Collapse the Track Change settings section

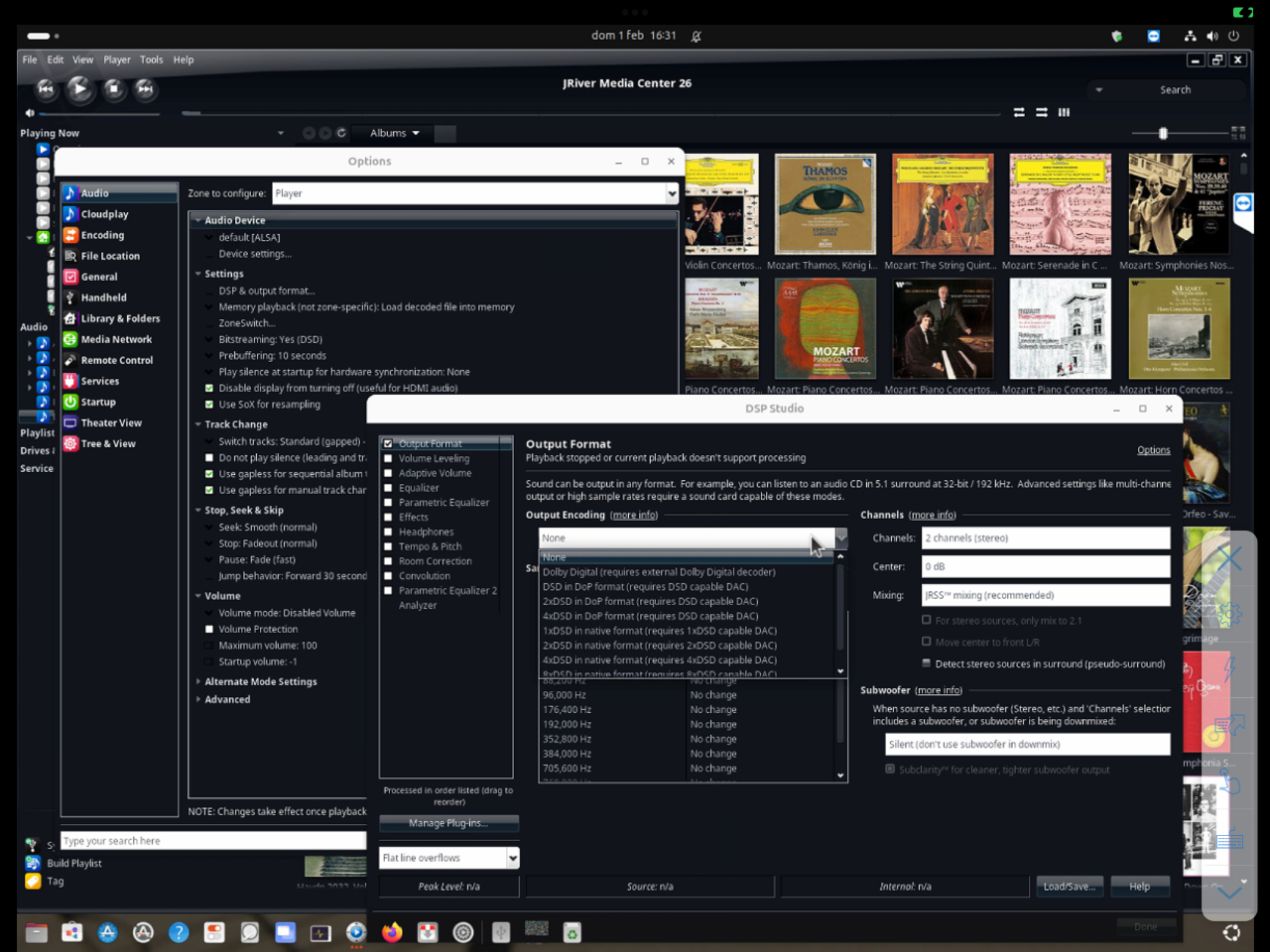pos(198,424)
